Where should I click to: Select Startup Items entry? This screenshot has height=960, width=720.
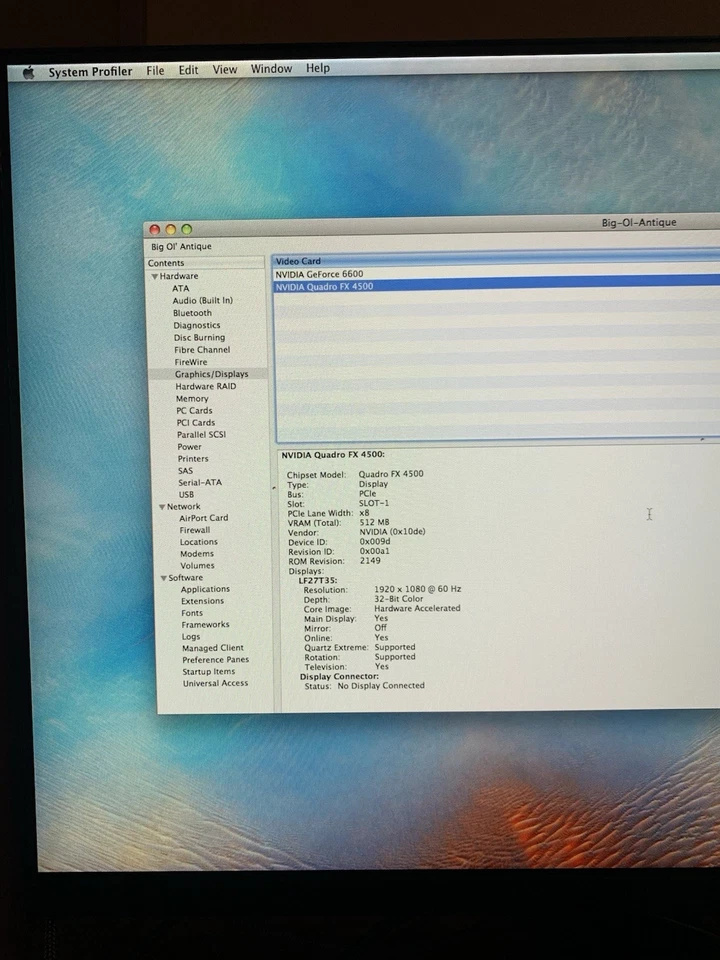click(209, 672)
